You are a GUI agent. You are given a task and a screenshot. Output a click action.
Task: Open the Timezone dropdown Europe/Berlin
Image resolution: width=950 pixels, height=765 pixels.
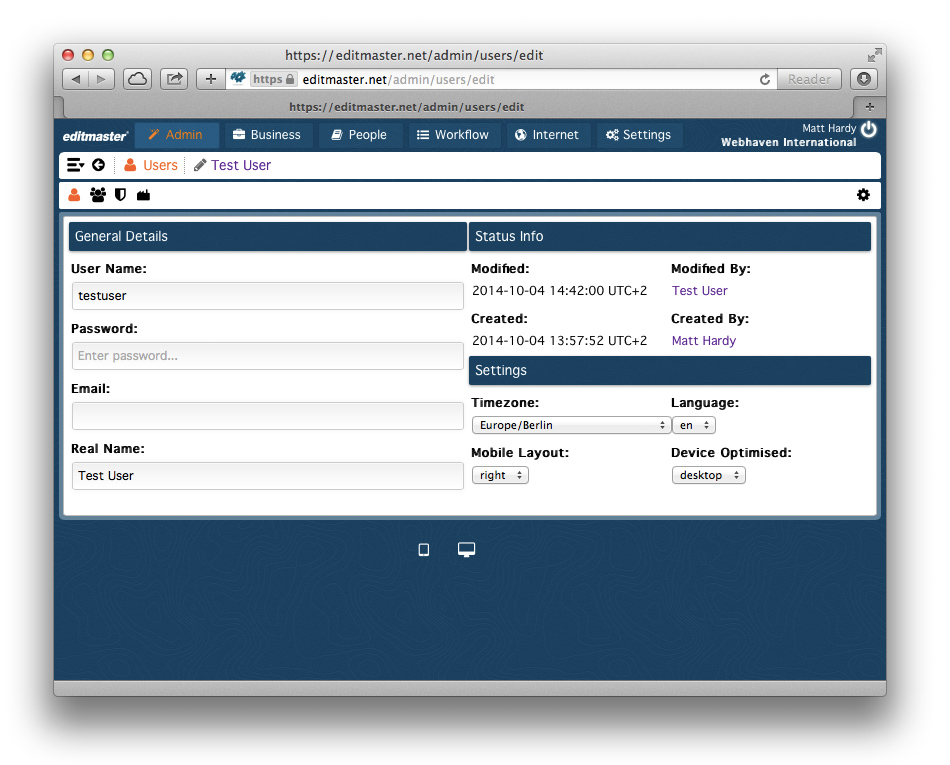click(x=570, y=425)
